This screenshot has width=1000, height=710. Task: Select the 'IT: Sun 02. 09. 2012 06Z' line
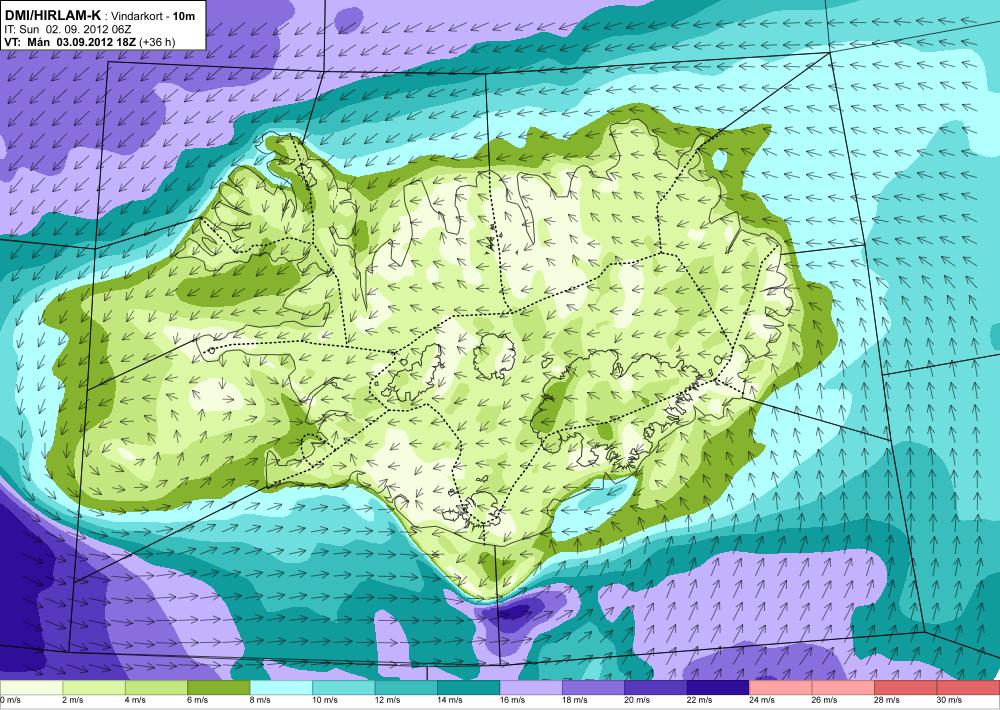pyautogui.click(x=68, y=29)
